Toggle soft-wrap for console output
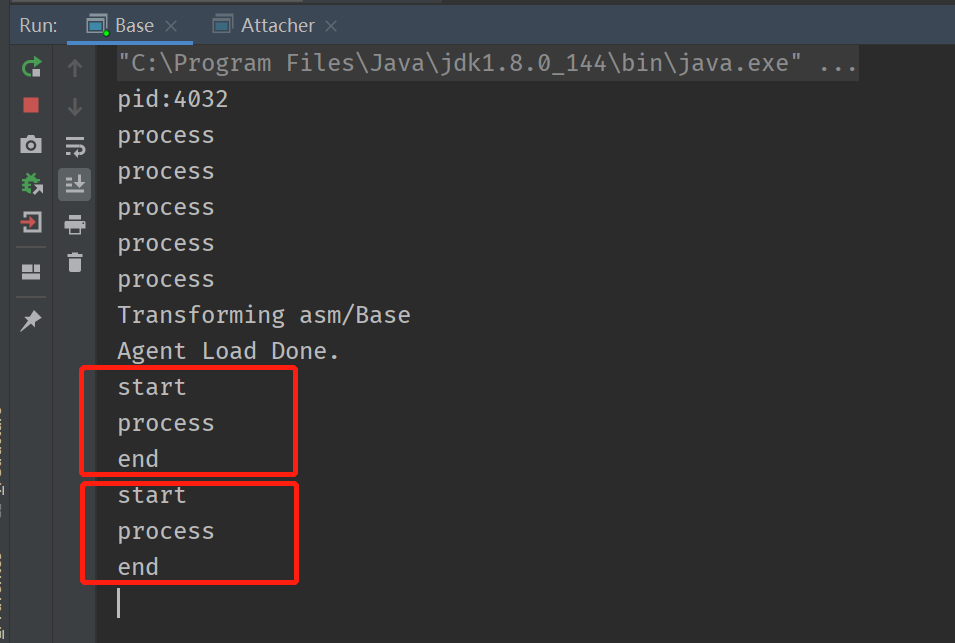The image size is (955, 643). [75, 146]
